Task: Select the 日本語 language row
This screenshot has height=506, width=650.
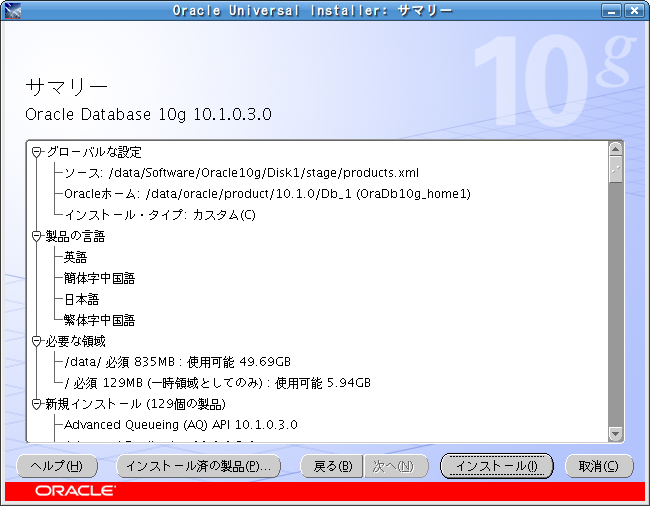Action: [x=82, y=299]
